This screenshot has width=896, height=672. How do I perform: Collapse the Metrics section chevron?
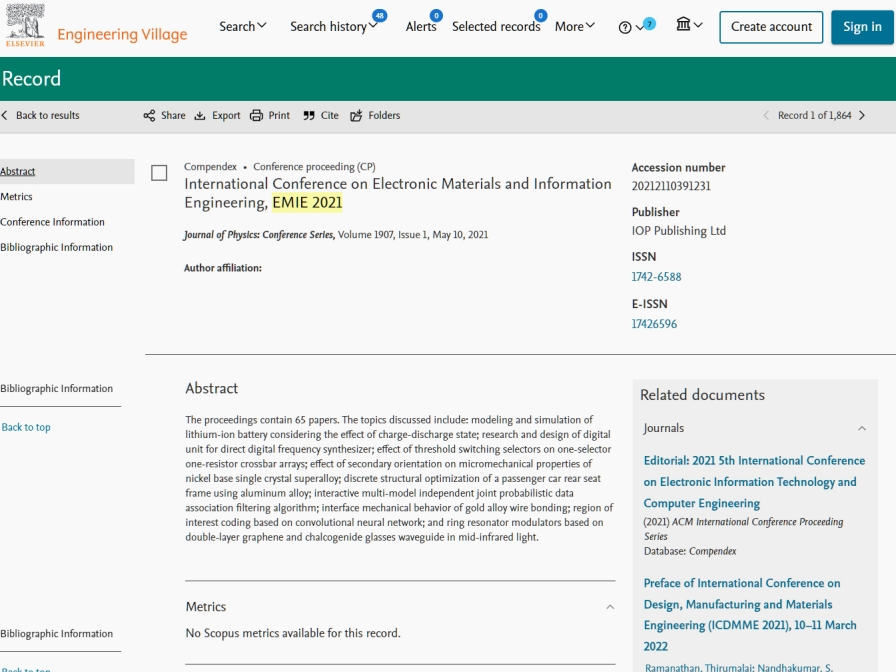click(610, 607)
